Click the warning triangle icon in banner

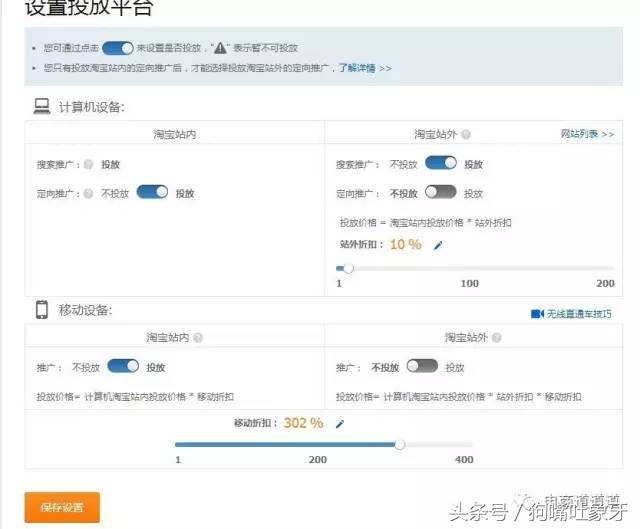220,48
